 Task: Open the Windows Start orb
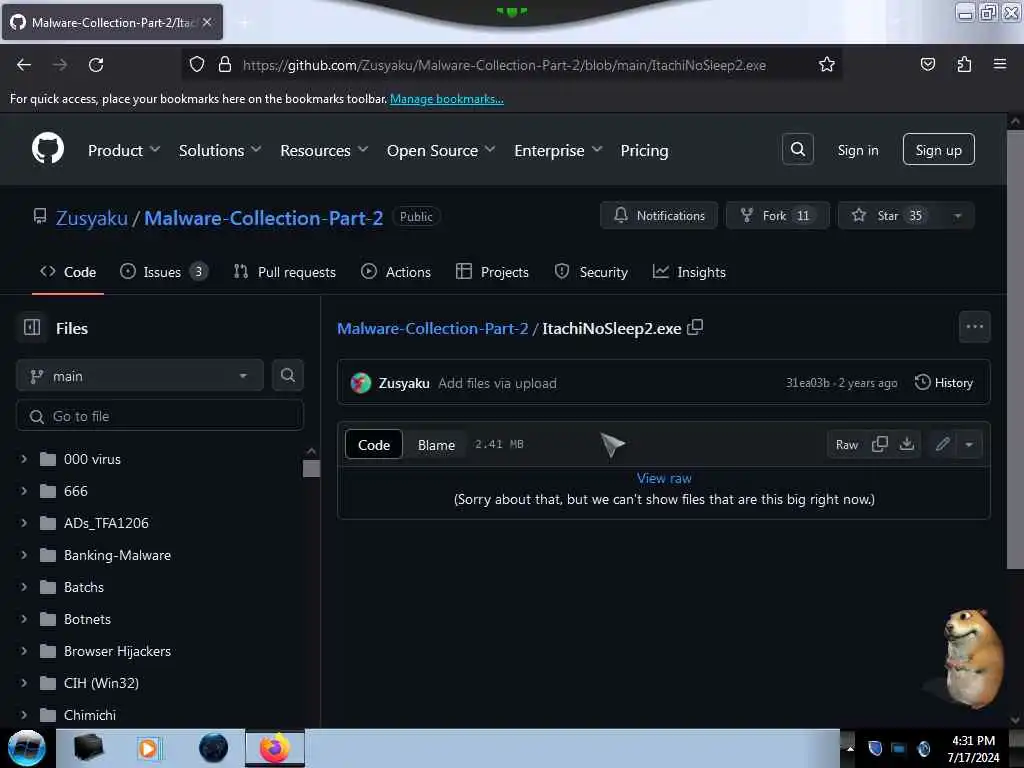27,748
